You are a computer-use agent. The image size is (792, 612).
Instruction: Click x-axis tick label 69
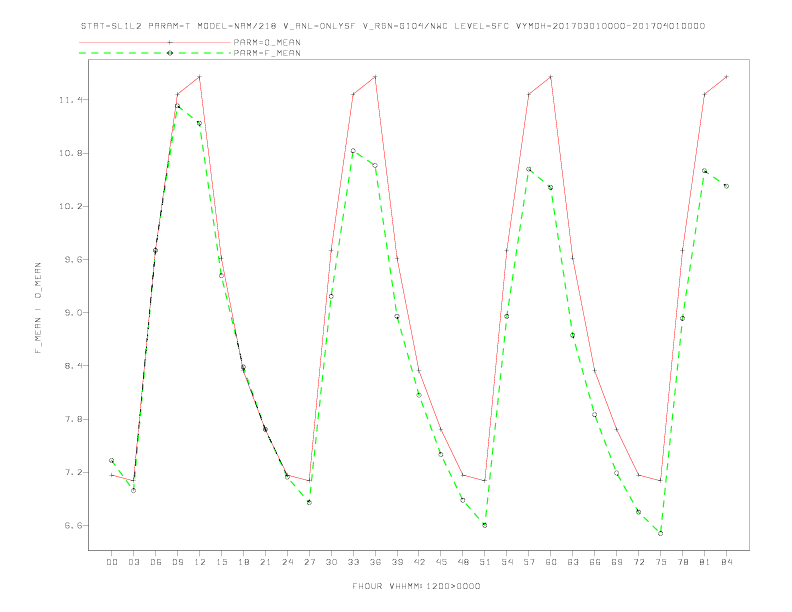617,562
